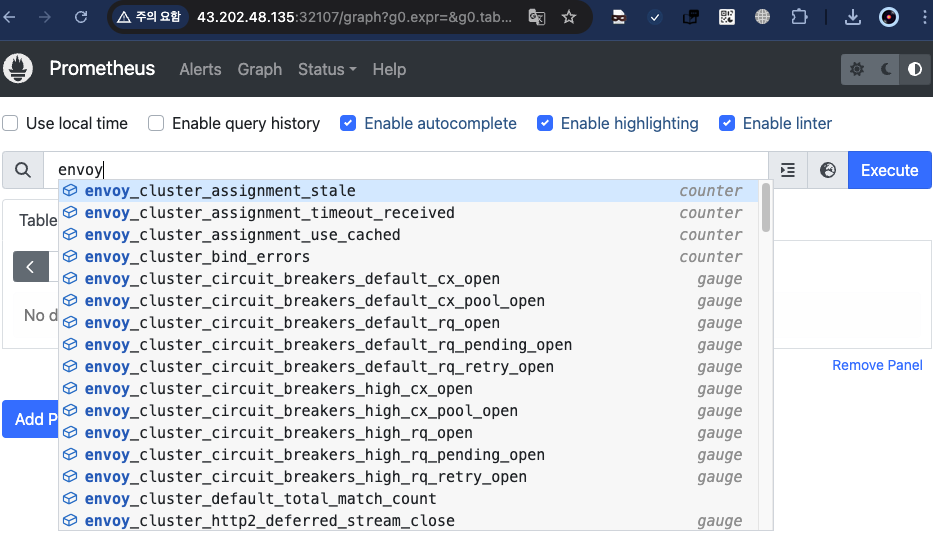Image resolution: width=933 pixels, height=542 pixels.
Task: Select envoy_cluster_assignment_timeout_received suggestion
Action: tap(408, 212)
